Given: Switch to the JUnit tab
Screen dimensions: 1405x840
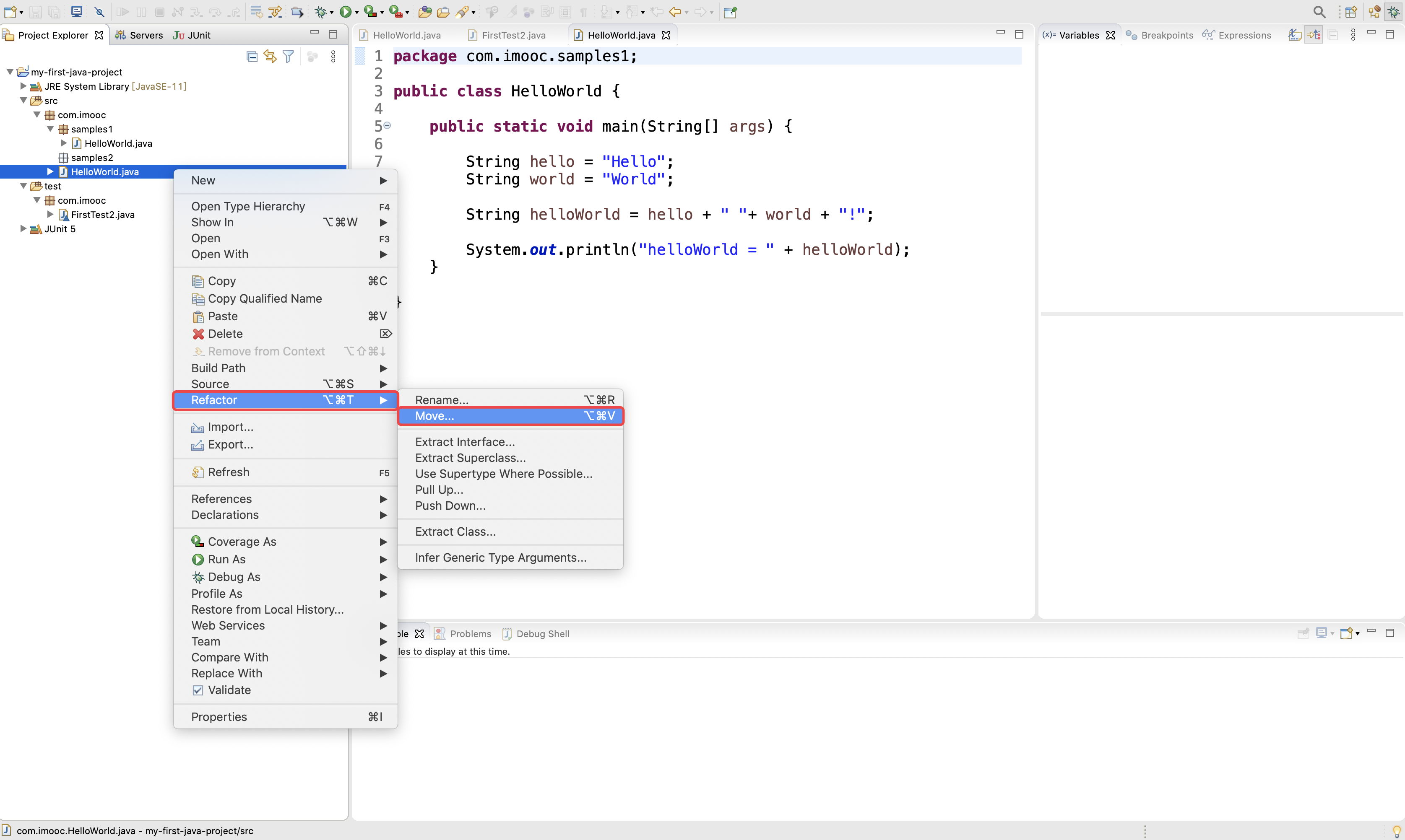Looking at the screenshot, I should [x=192, y=35].
